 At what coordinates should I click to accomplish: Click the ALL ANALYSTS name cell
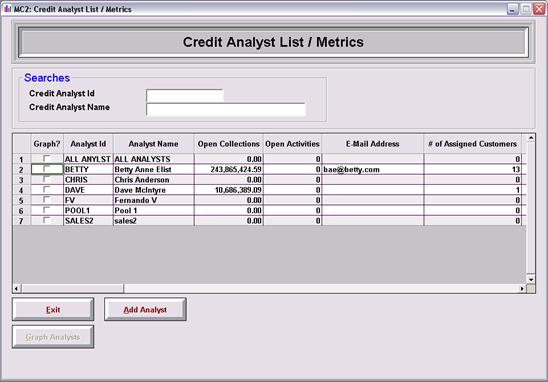click(153, 159)
